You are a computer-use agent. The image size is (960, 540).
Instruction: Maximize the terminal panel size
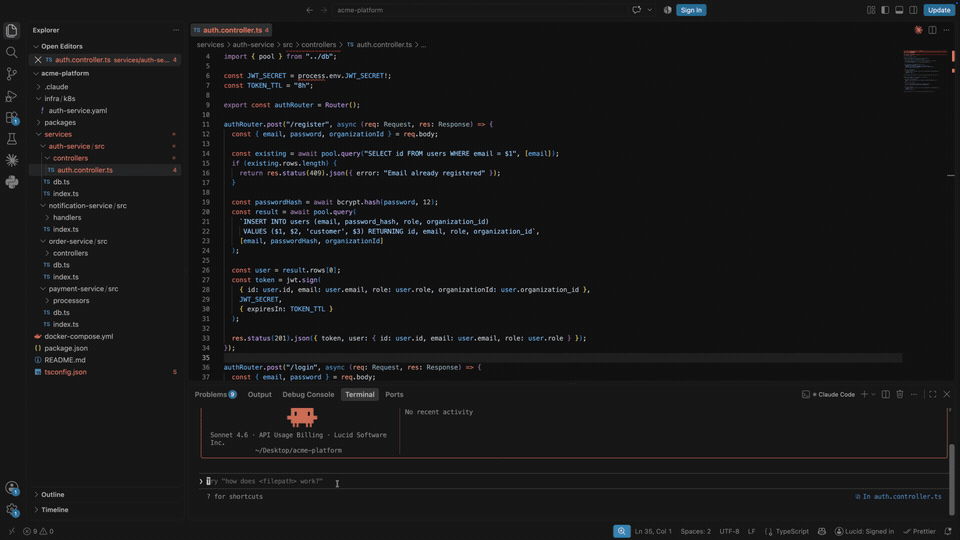click(x=932, y=394)
